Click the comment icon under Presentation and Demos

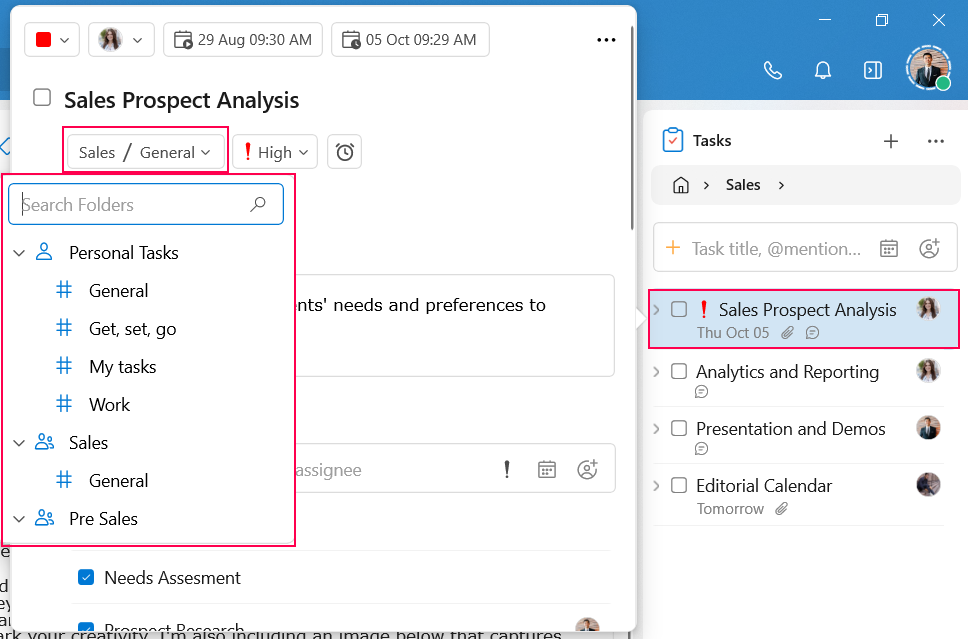701,448
